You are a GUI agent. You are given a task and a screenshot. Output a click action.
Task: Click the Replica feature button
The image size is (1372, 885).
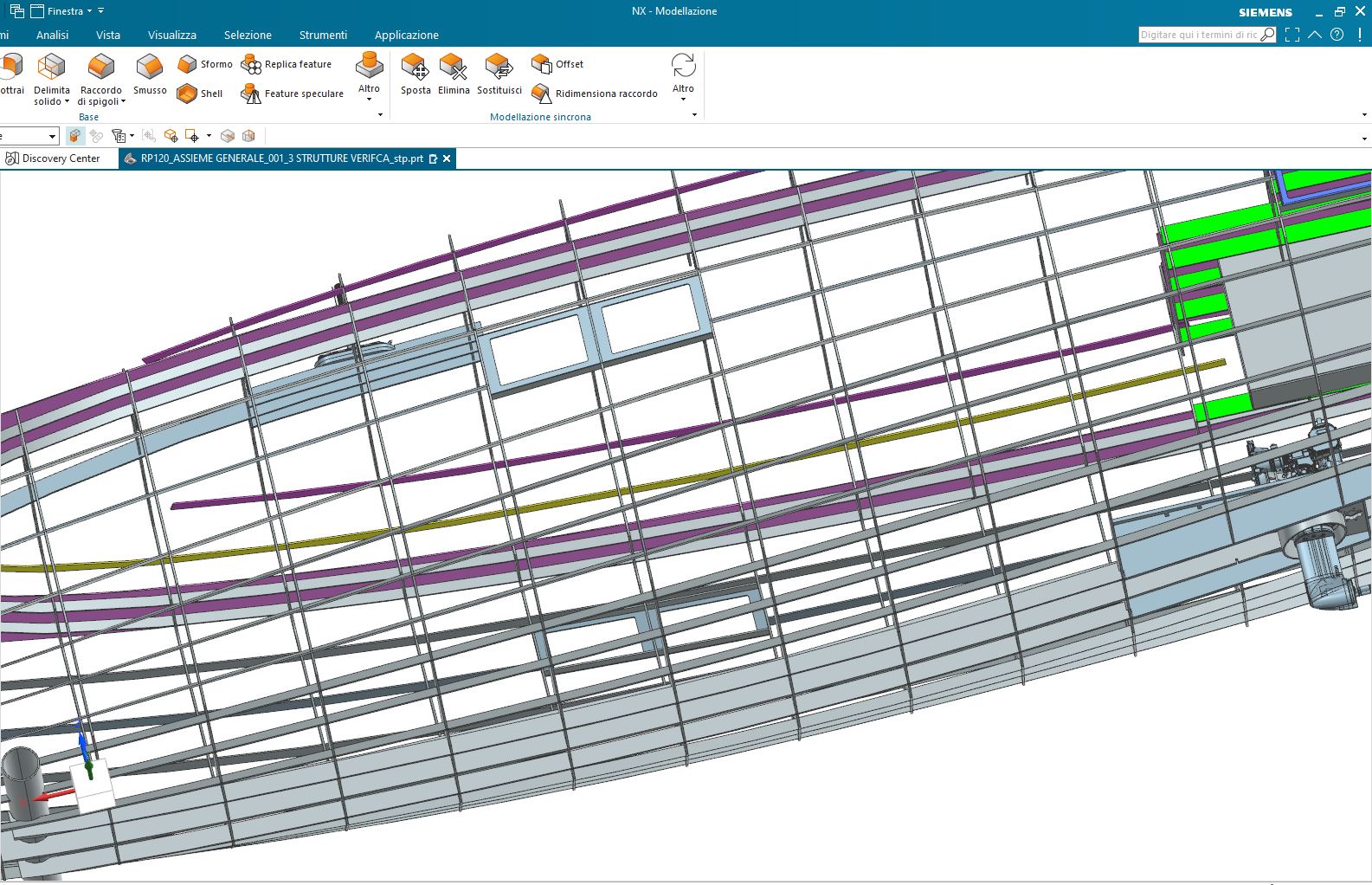tap(287, 64)
